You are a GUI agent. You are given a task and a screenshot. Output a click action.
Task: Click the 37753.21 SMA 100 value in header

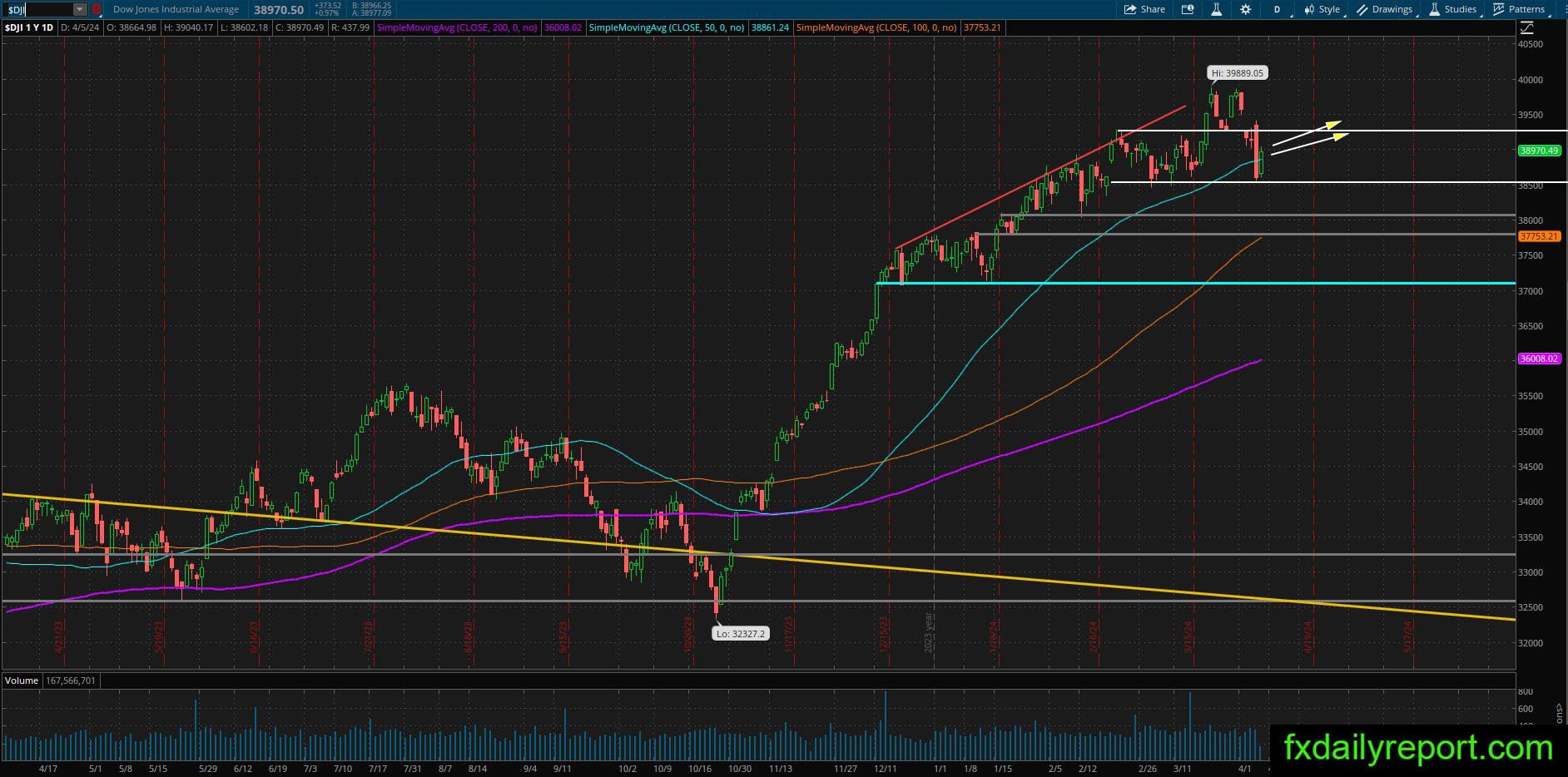click(x=982, y=27)
